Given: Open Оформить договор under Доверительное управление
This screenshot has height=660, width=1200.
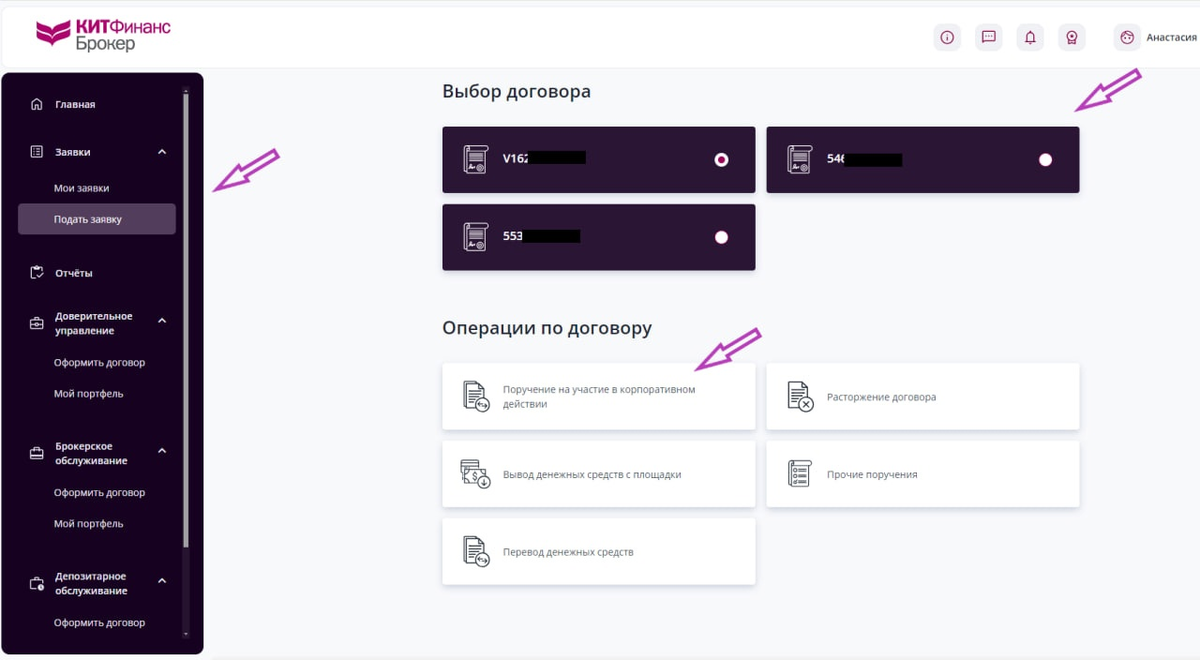Looking at the screenshot, I should tap(99, 363).
